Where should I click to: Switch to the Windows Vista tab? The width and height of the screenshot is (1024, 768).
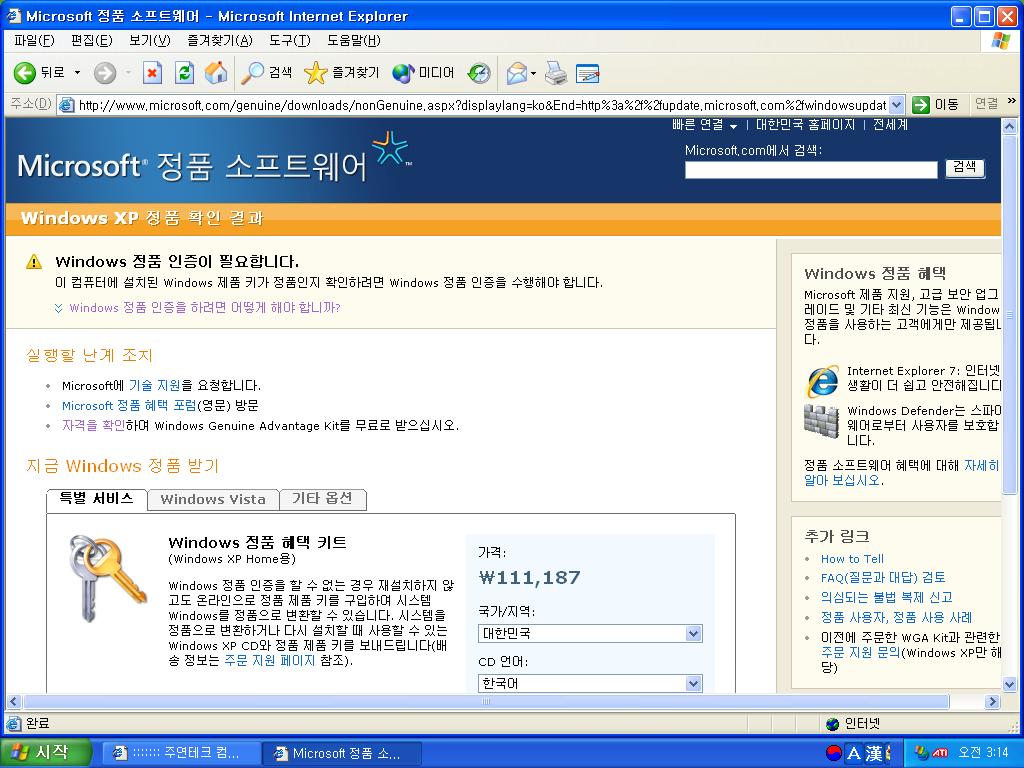tap(213, 500)
